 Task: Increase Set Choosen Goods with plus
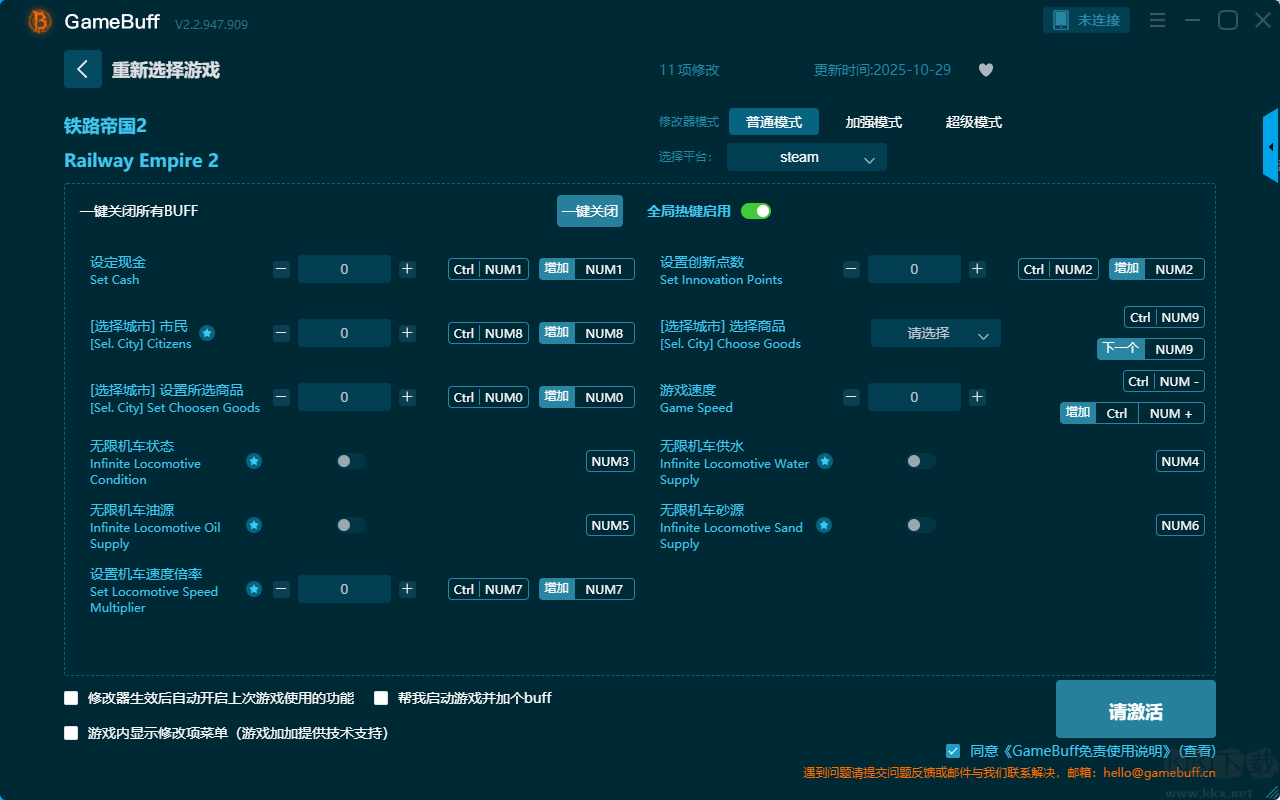pyautogui.click(x=407, y=397)
